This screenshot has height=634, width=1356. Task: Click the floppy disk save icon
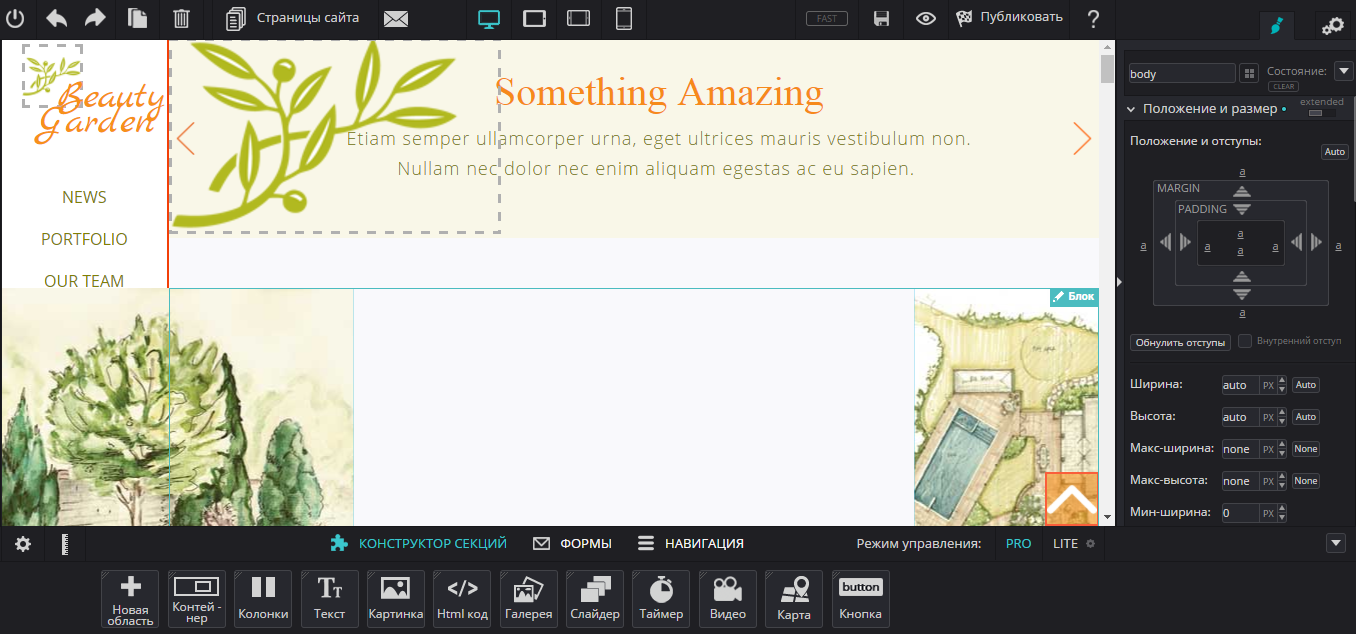pyautogui.click(x=881, y=18)
